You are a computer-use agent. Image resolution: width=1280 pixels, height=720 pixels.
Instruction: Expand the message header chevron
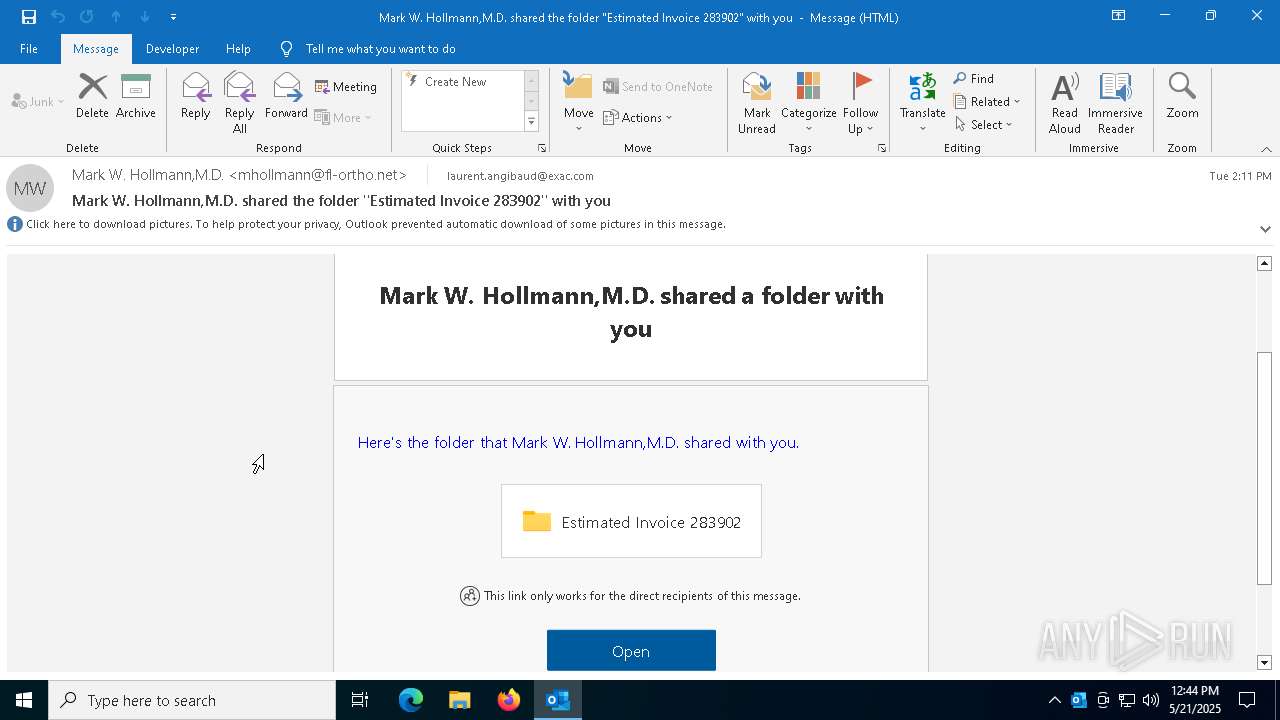pos(1265,229)
